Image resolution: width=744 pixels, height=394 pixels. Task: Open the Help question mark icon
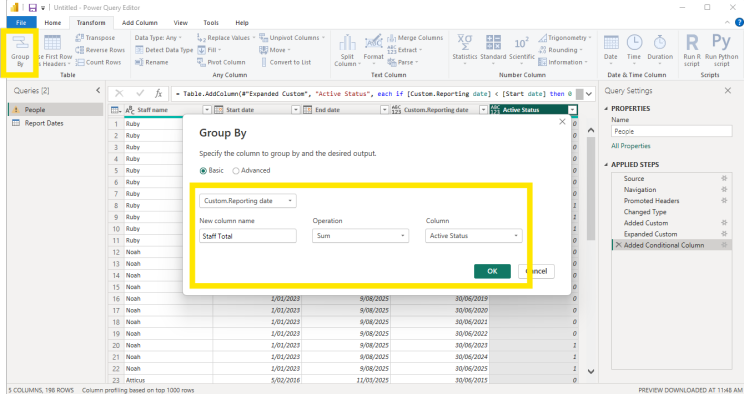click(739, 22)
